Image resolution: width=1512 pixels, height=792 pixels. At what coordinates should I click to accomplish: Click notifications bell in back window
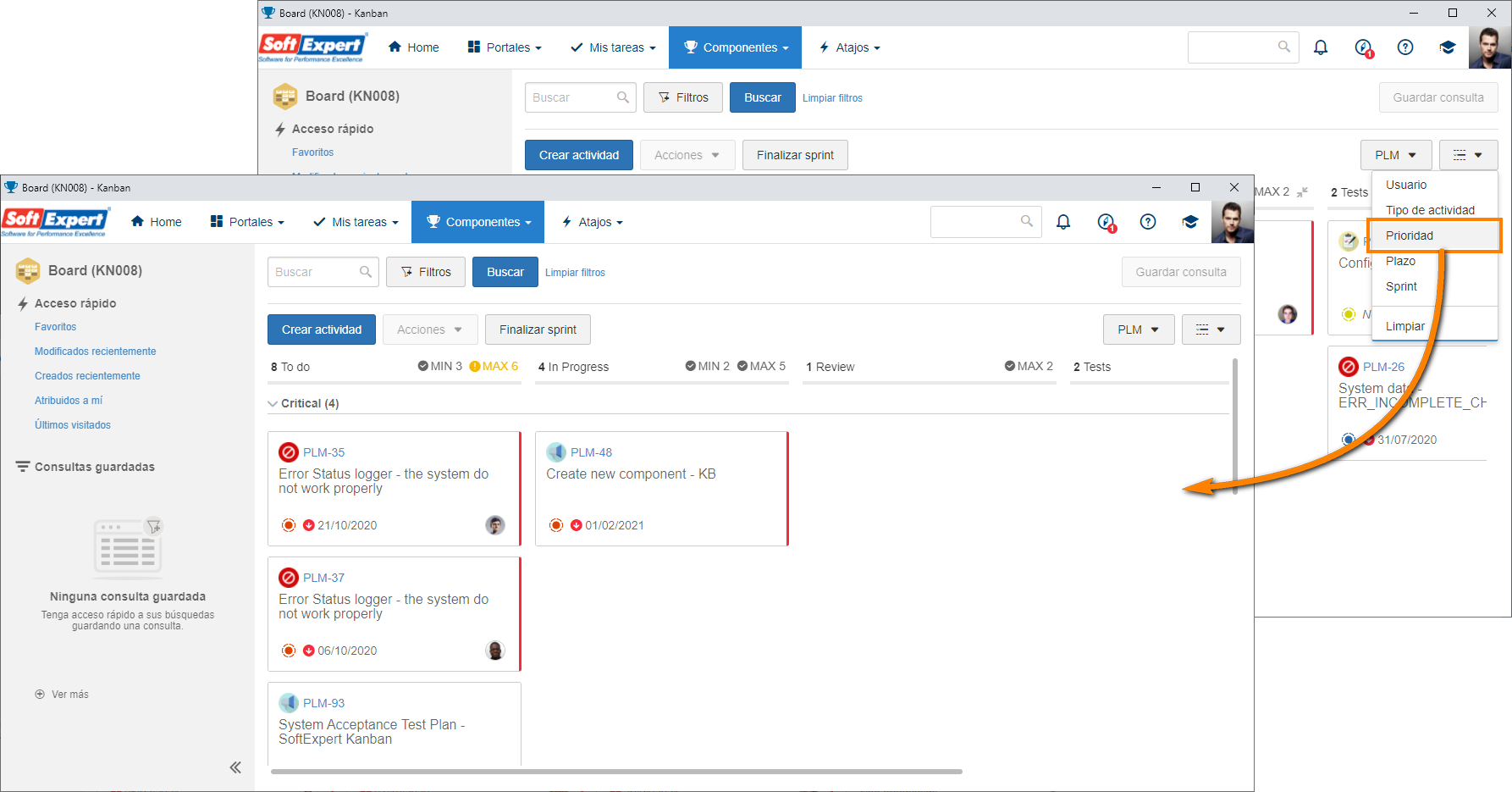pos(1321,47)
